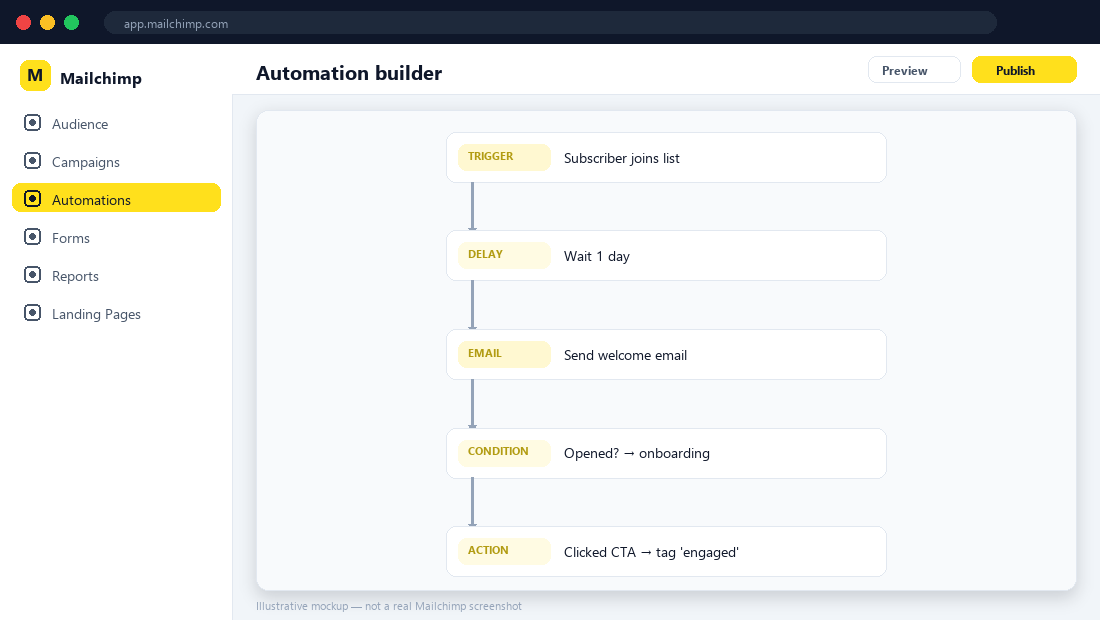Image resolution: width=1100 pixels, height=620 pixels.
Task: Click the Campaigns sidebar icon
Action: click(x=32, y=161)
